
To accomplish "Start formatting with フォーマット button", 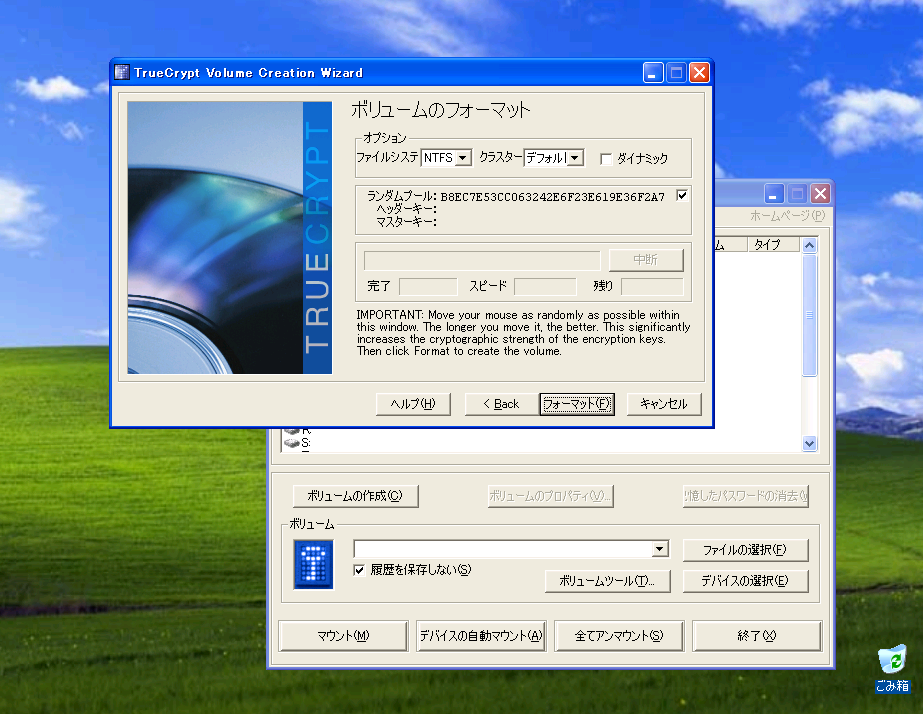I will (x=577, y=404).
